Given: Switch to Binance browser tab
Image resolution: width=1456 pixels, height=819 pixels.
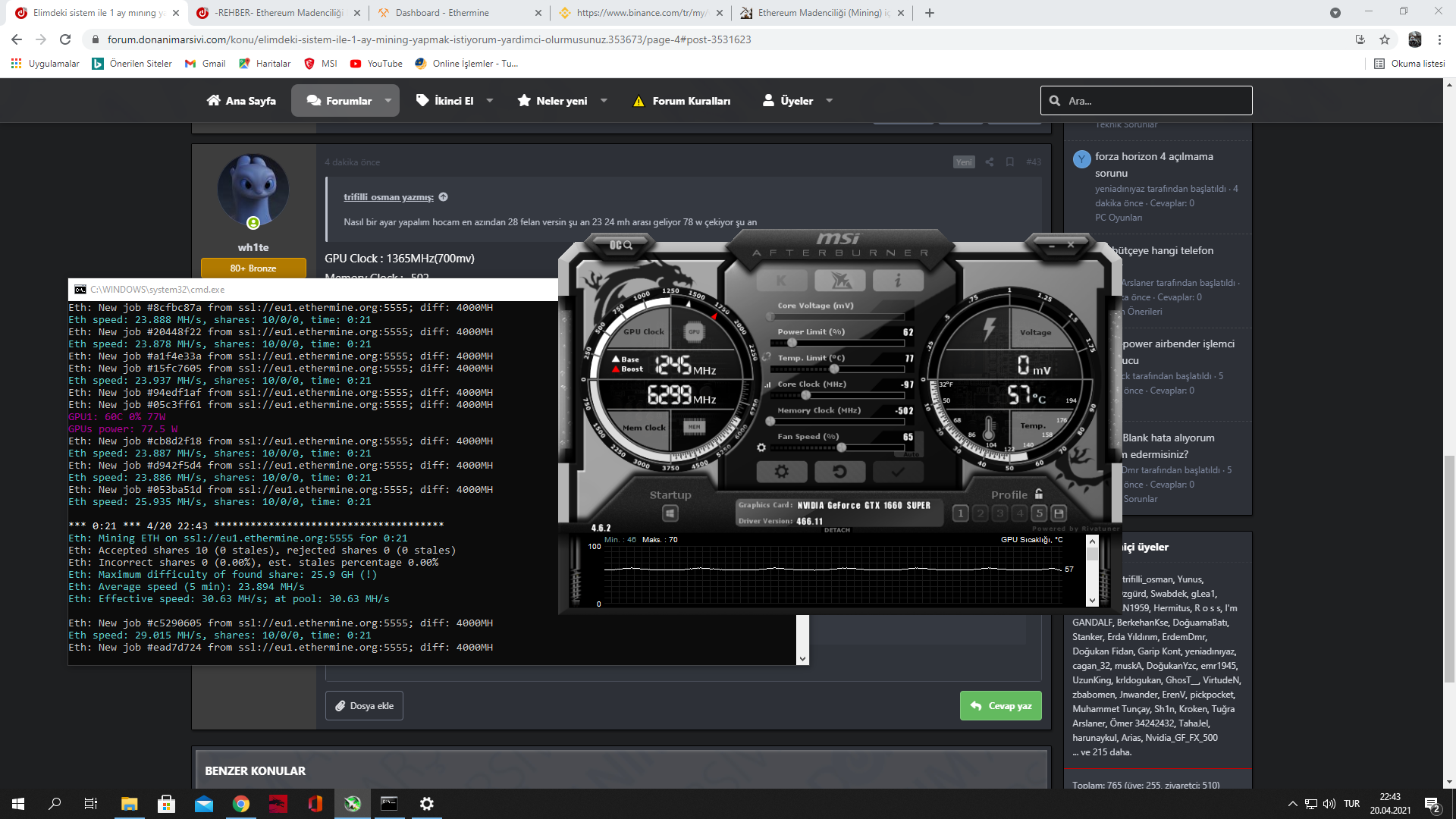Looking at the screenshot, I should 641,13.
